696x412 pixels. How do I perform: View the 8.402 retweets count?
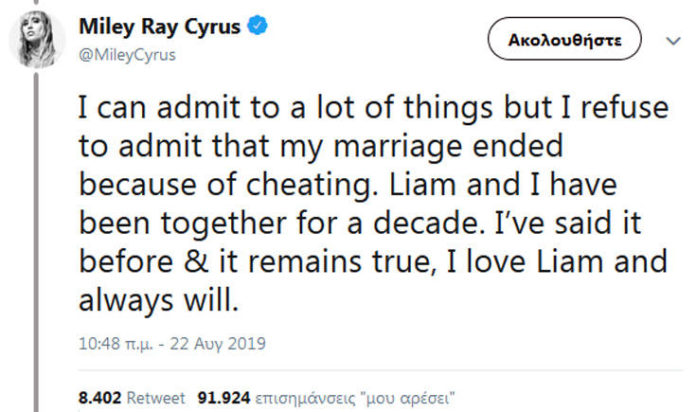coord(99,399)
